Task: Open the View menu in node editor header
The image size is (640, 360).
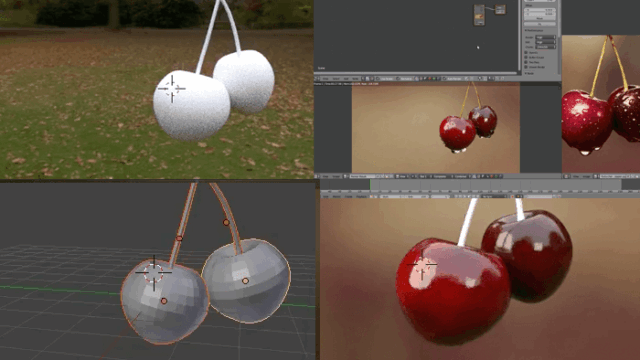Action: click(x=325, y=78)
